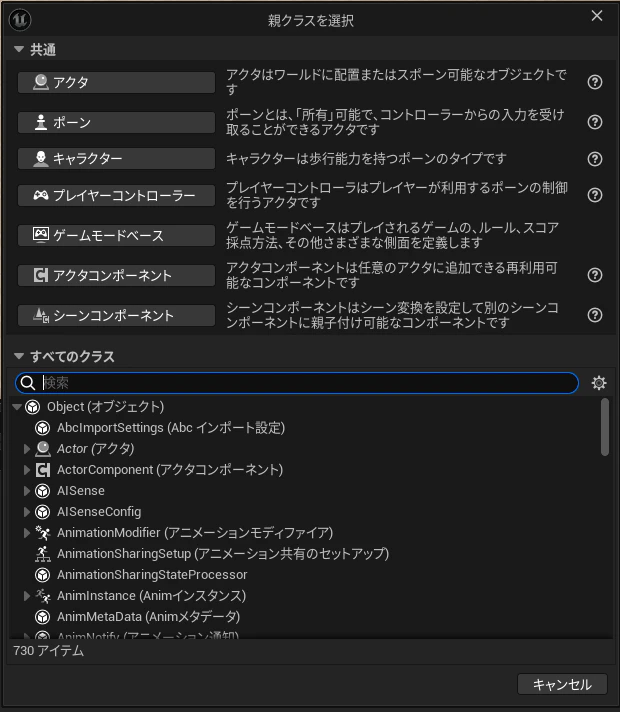
Task: Expand the AISenseConfig tree node
Action: tap(27, 512)
